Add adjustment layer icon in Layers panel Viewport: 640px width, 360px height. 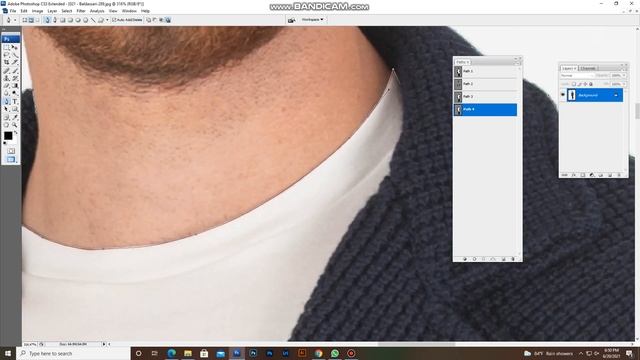pos(592,175)
